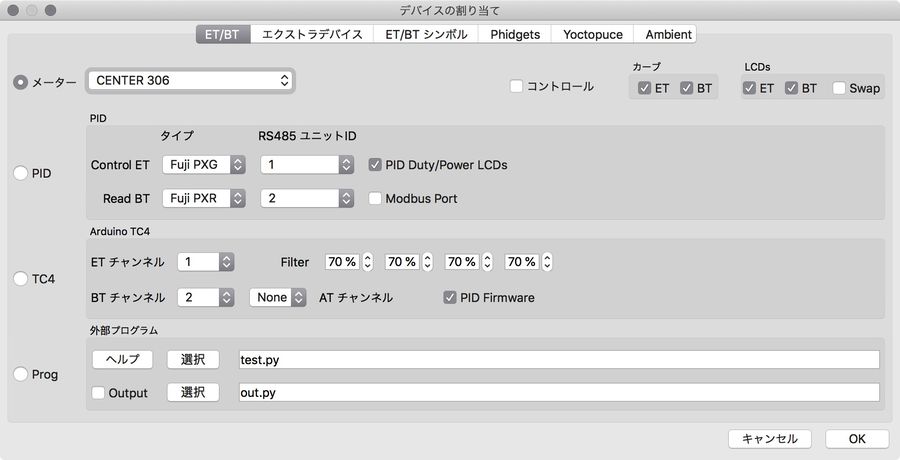
Task: Enable the コントロール checkbox
Action: [516, 86]
